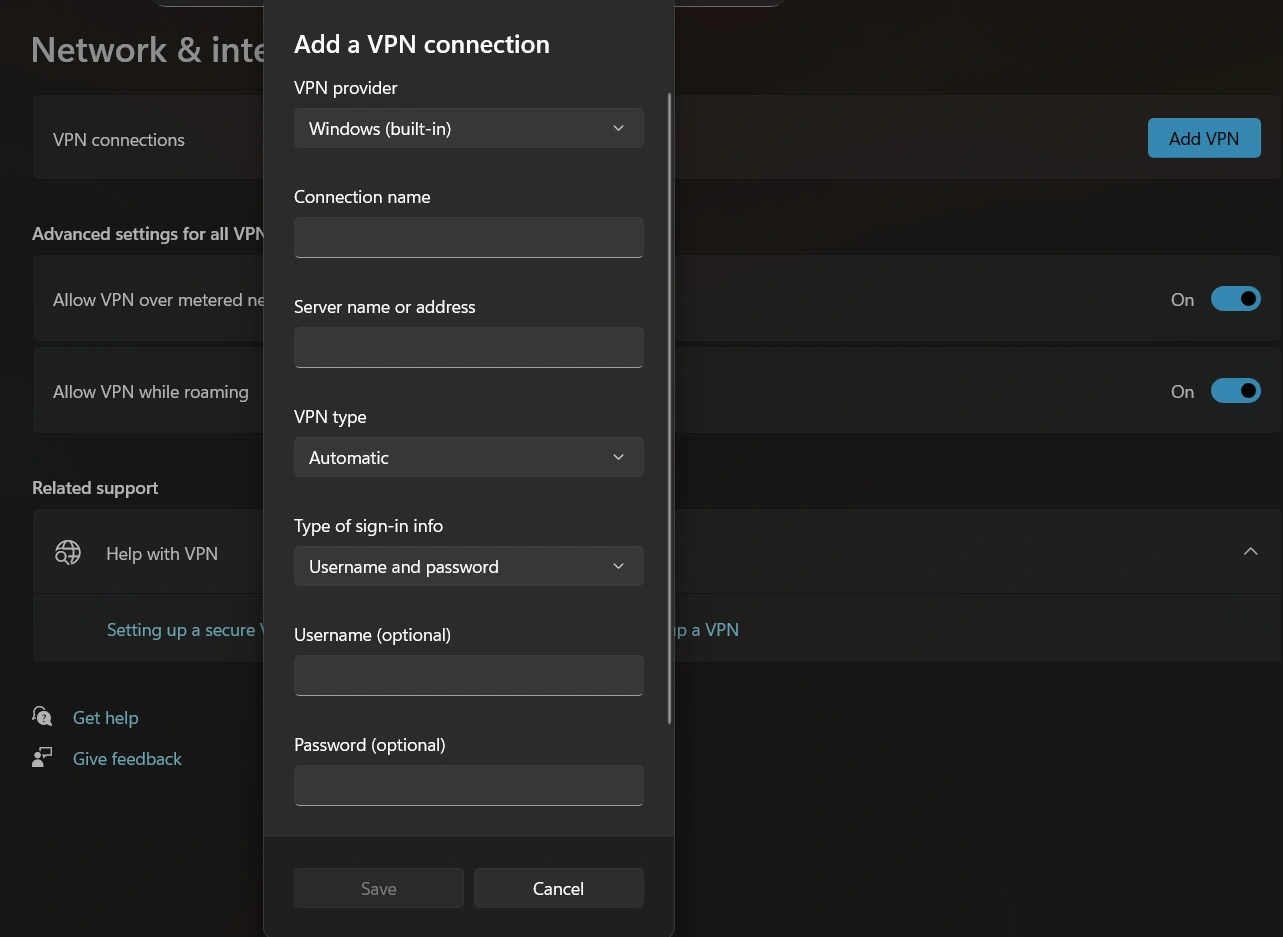
Task: Cancel the Add a VPN connection dialog
Action: click(558, 888)
